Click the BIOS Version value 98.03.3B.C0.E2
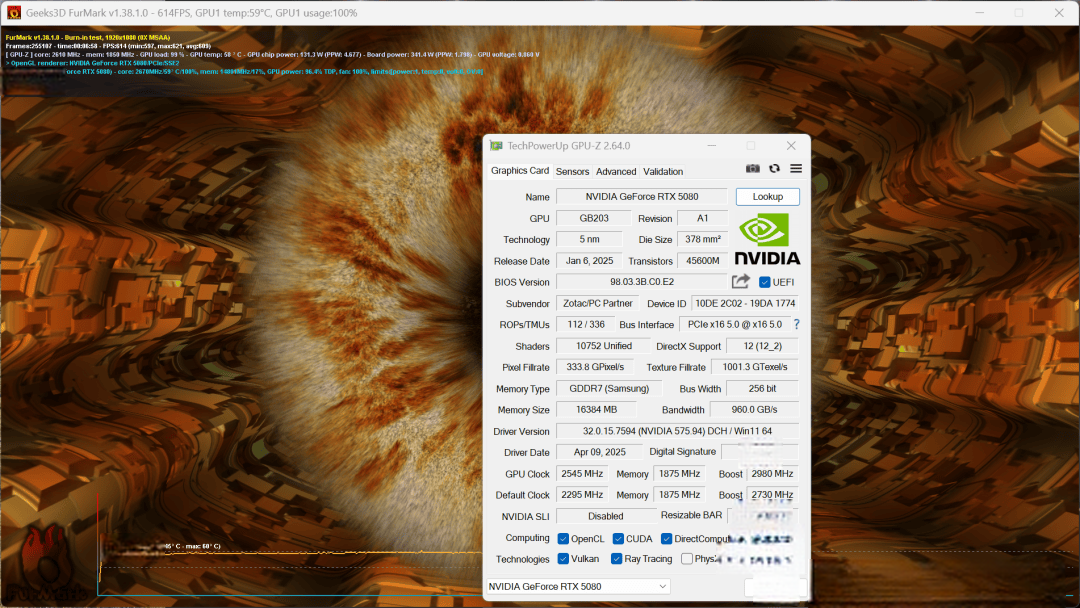The image size is (1080, 608). (642, 282)
